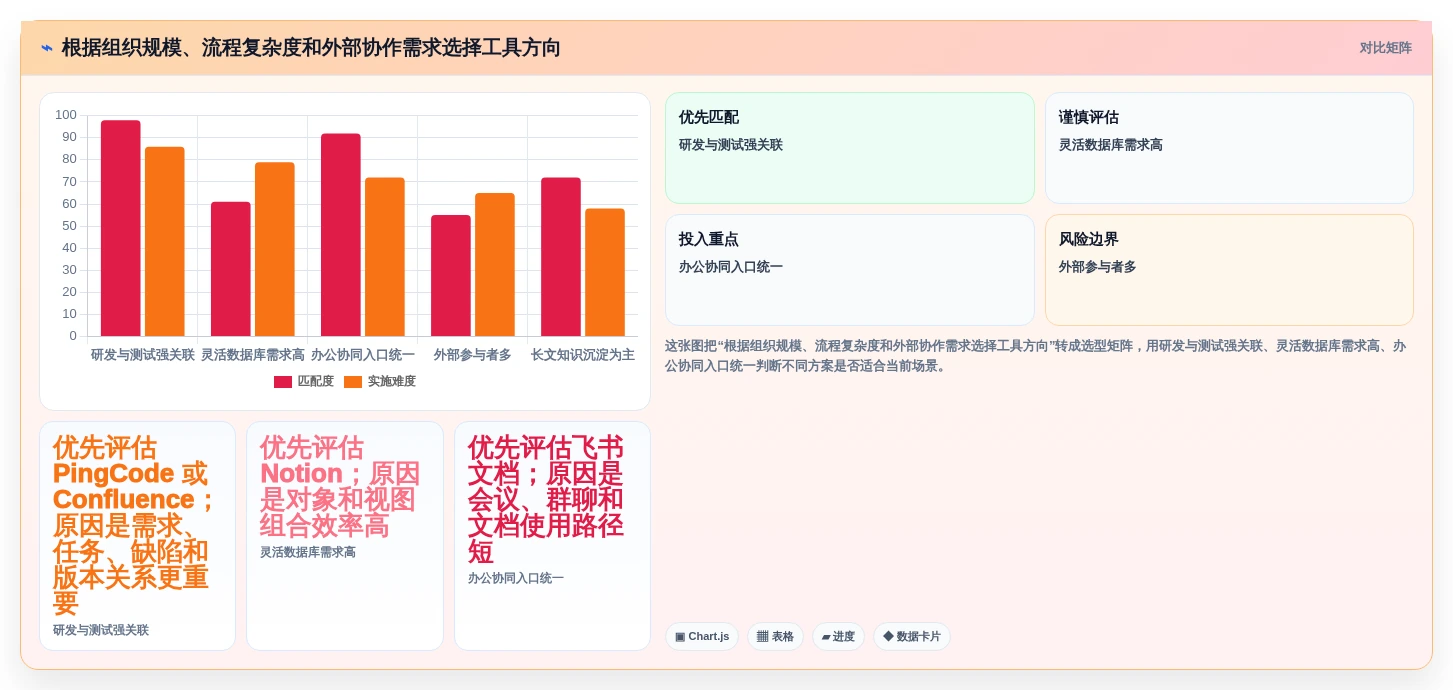The height and width of the screenshot is (690, 1453).
Task: Select the 数据卡片 tag chip
Action: tap(912, 636)
